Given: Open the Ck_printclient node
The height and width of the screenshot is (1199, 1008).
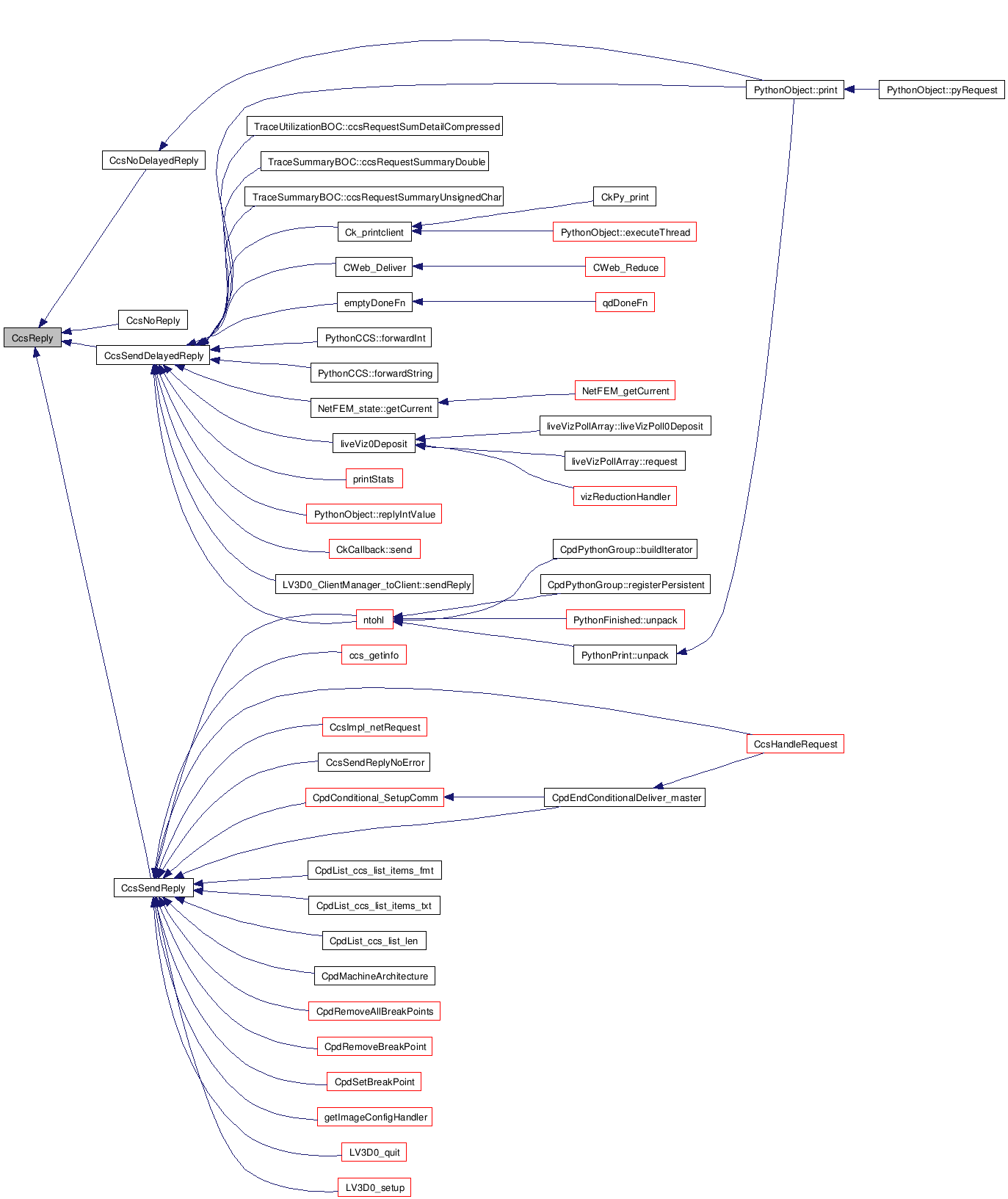Looking at the screenshot, I should (374, 233).
